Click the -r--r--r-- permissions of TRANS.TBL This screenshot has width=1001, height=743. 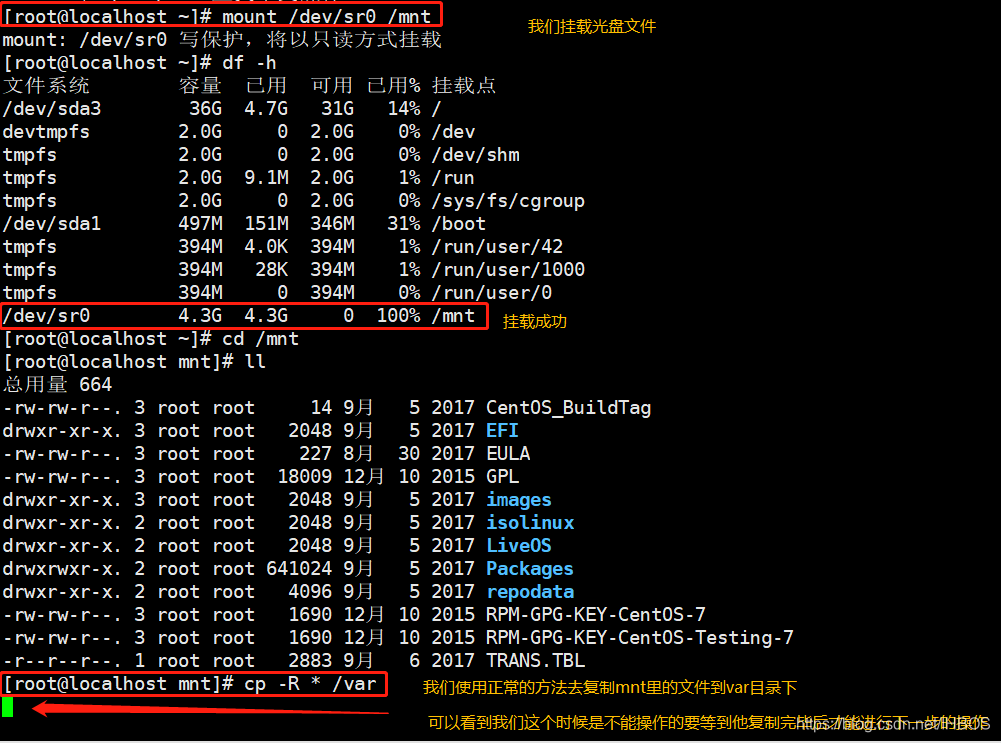[61, 660]
